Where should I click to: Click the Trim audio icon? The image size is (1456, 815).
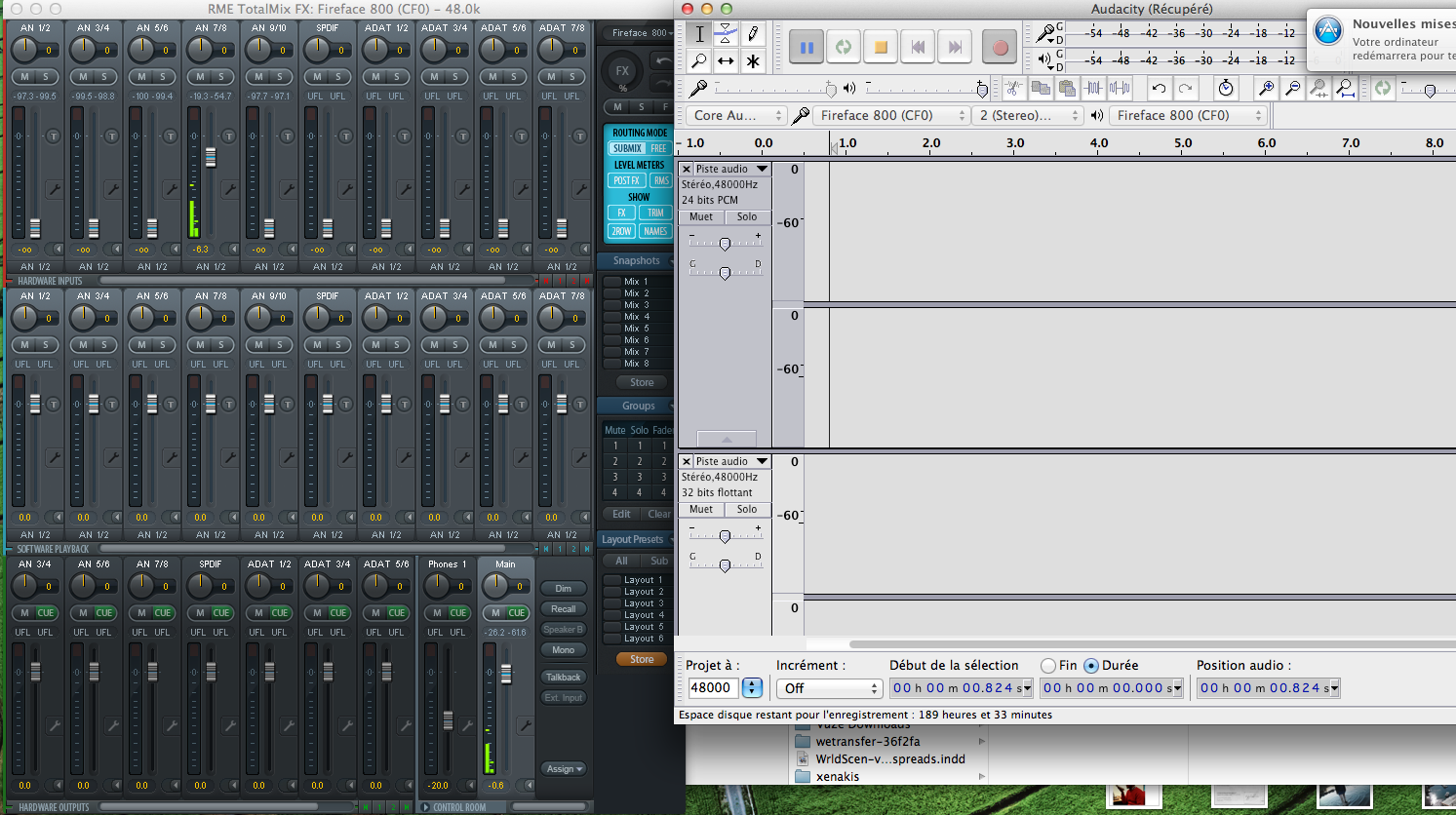[x=1093, y=89]
